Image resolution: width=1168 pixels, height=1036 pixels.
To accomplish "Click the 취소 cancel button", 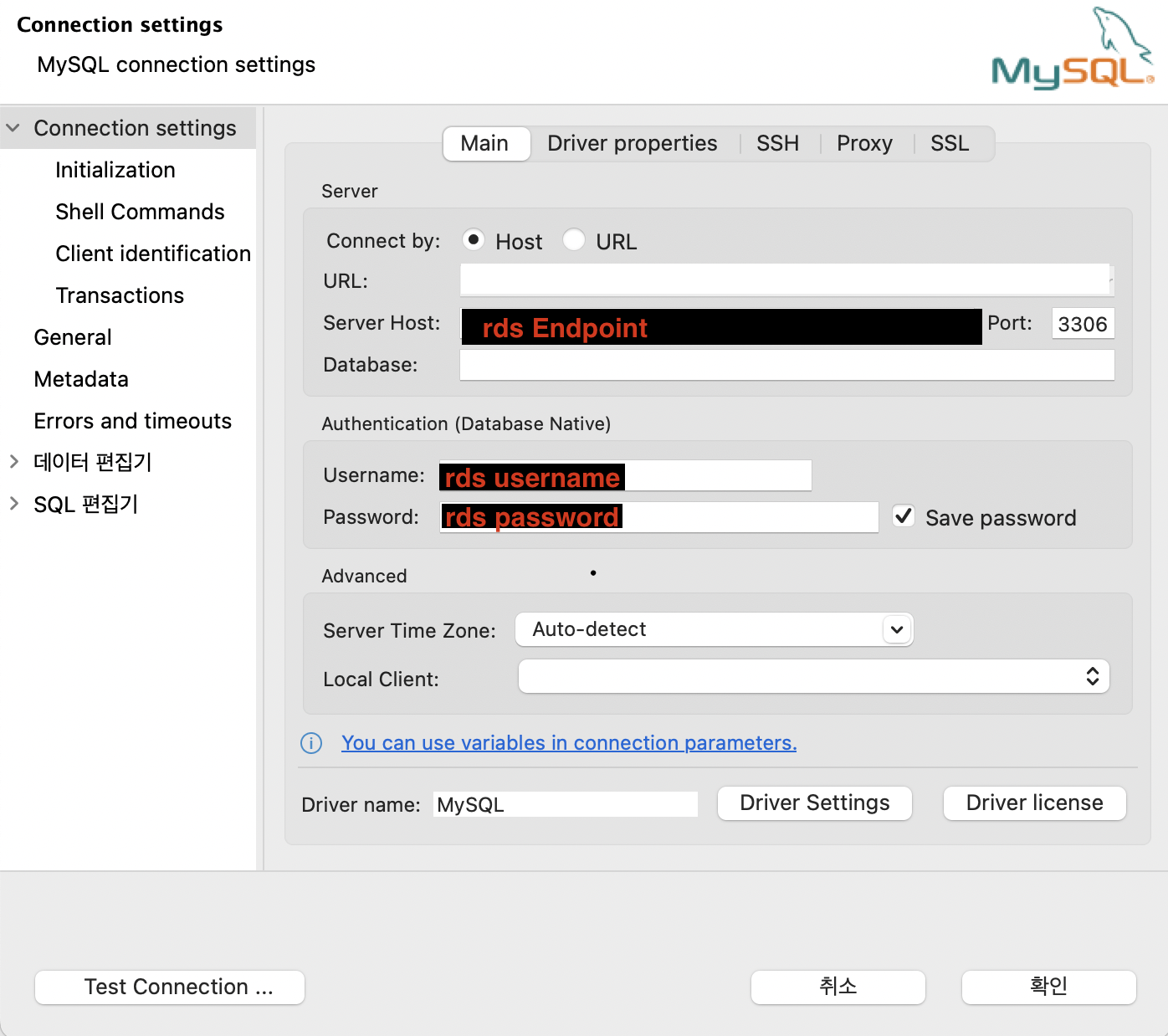I will tap(838, 987).
